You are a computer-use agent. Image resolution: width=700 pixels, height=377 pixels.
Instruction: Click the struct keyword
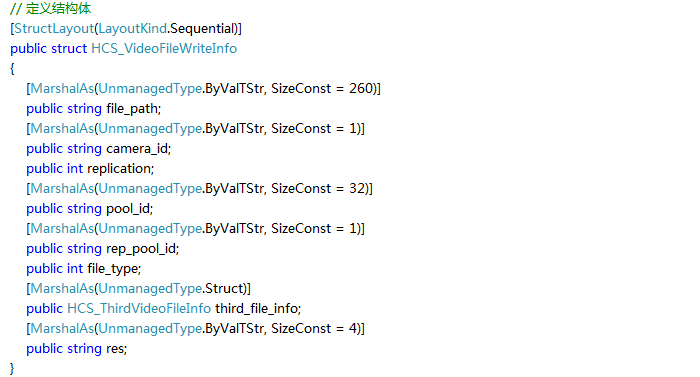point(69,49)
